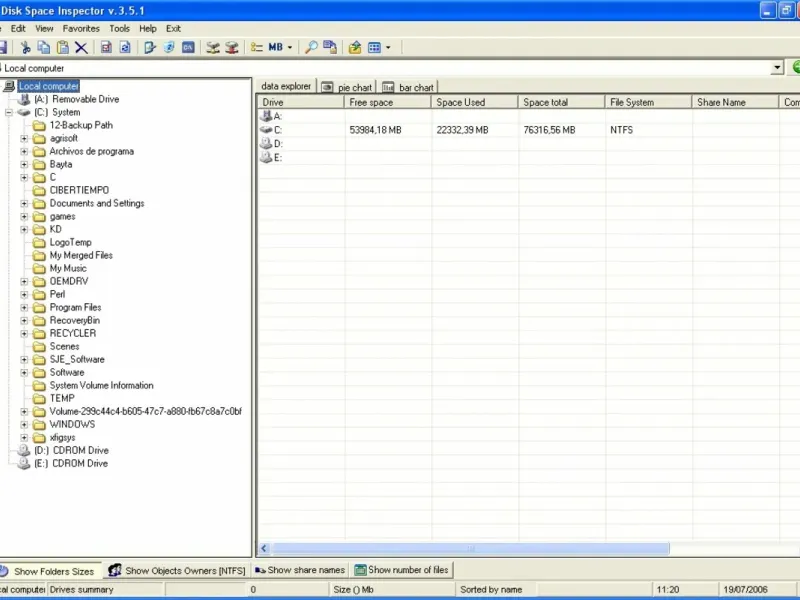Sort by the Space total column header
The image size is (800, 600).
click(x=561, y=103)
